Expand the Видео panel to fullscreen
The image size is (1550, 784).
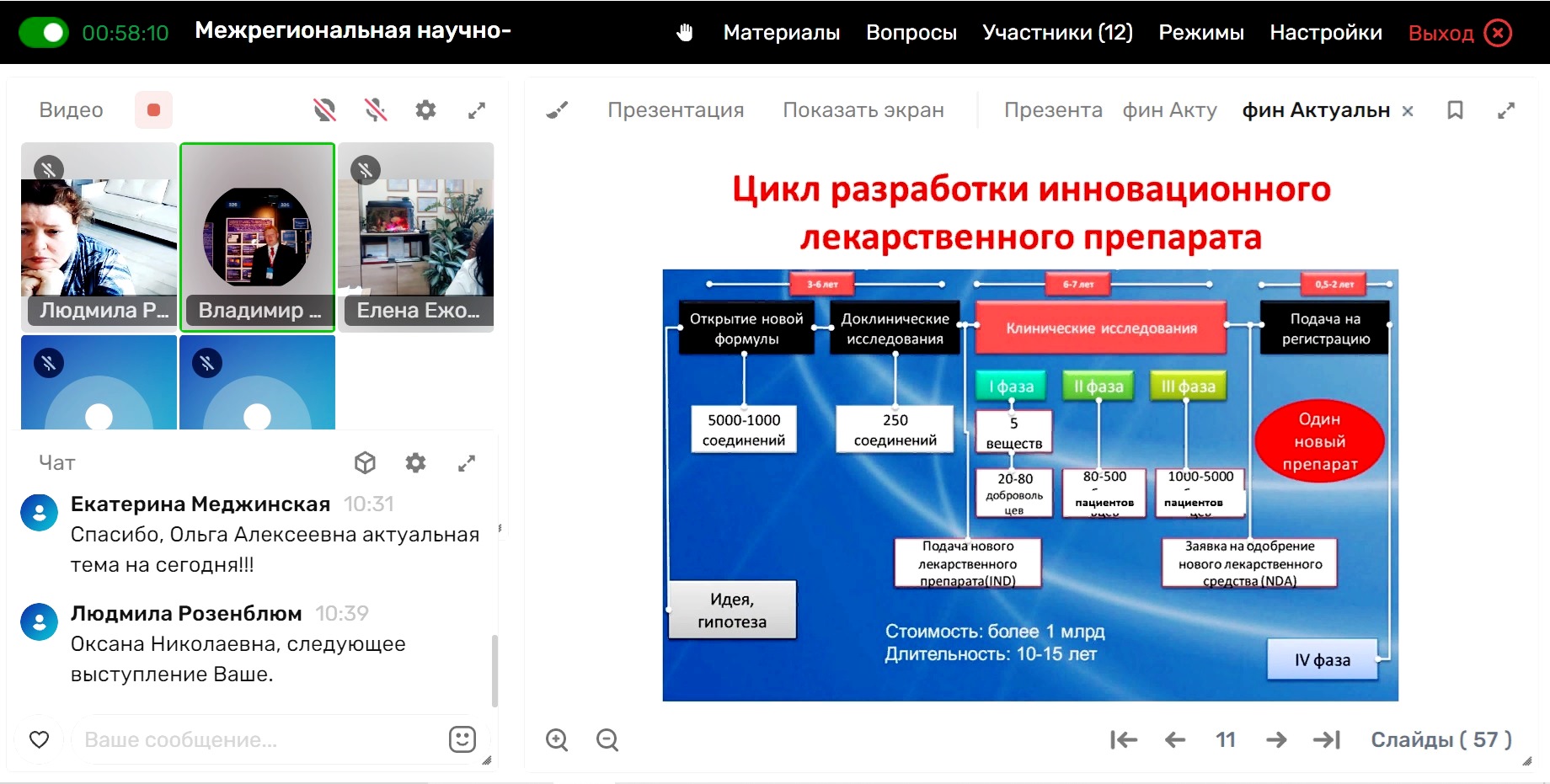click(477, 110)
